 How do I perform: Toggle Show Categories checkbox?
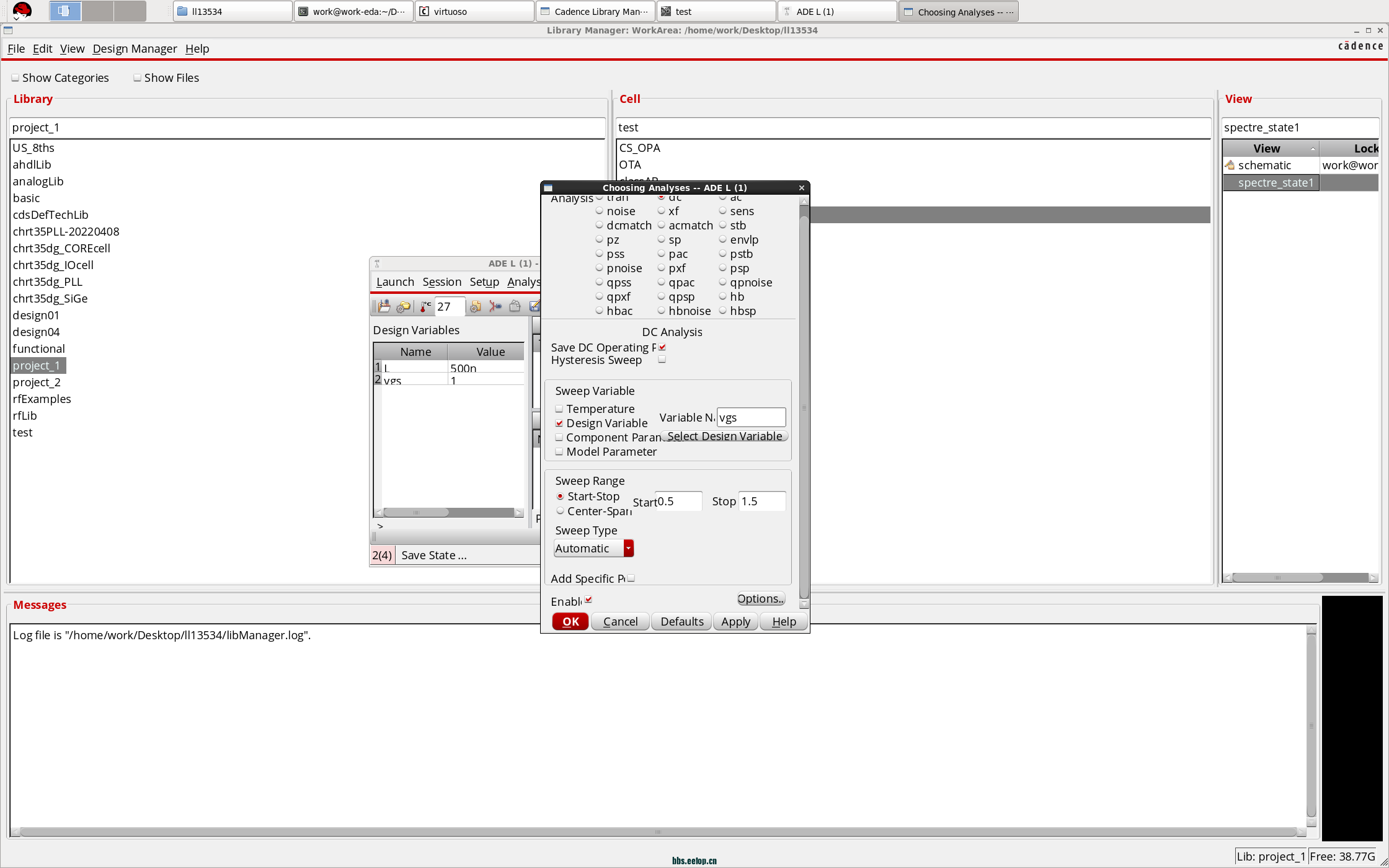pyautogui.click(x=15, y=77)
